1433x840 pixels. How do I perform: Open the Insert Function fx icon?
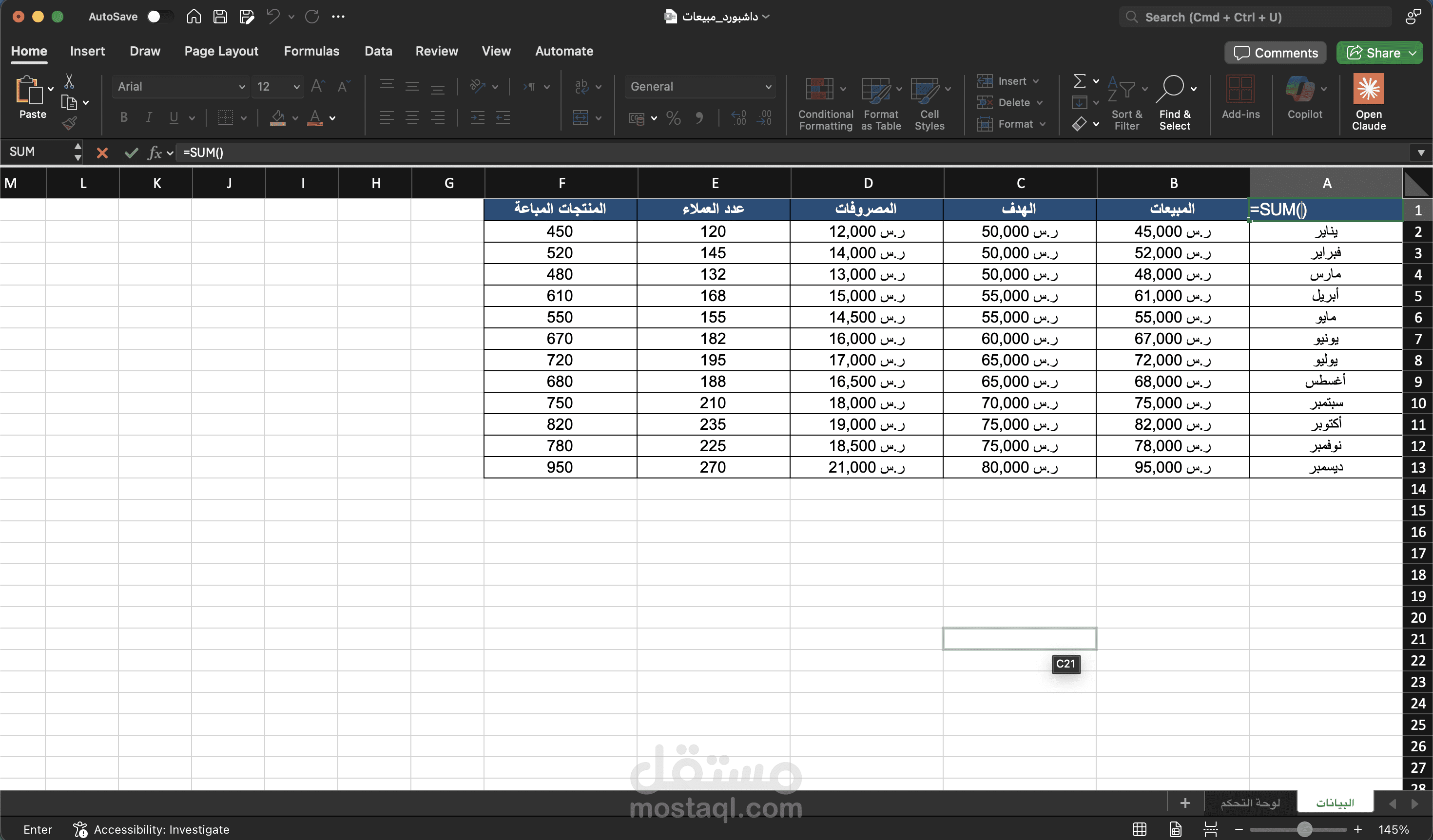coord(155,153)
